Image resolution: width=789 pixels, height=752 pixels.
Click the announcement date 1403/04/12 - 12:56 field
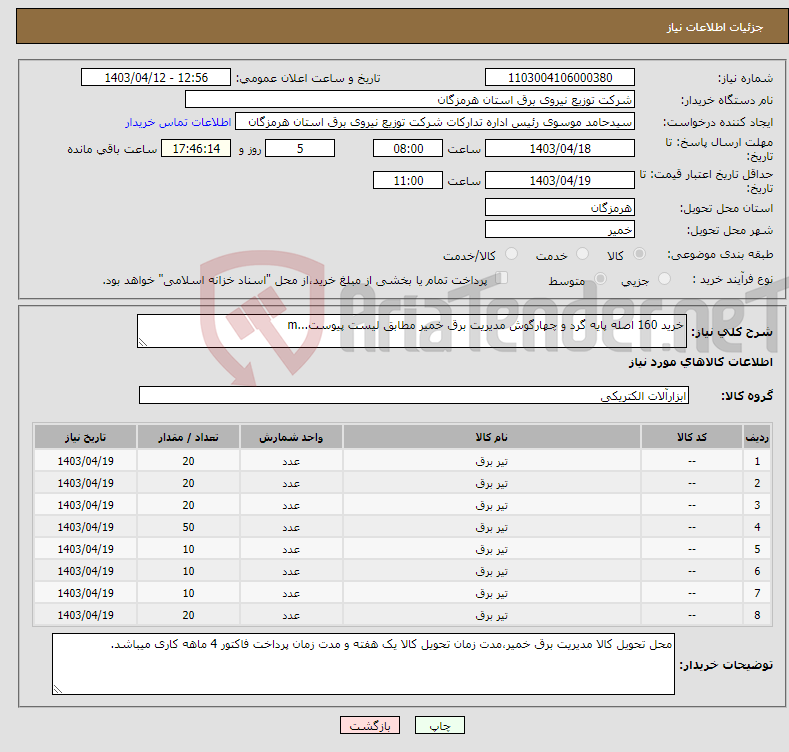pos(155,78)
